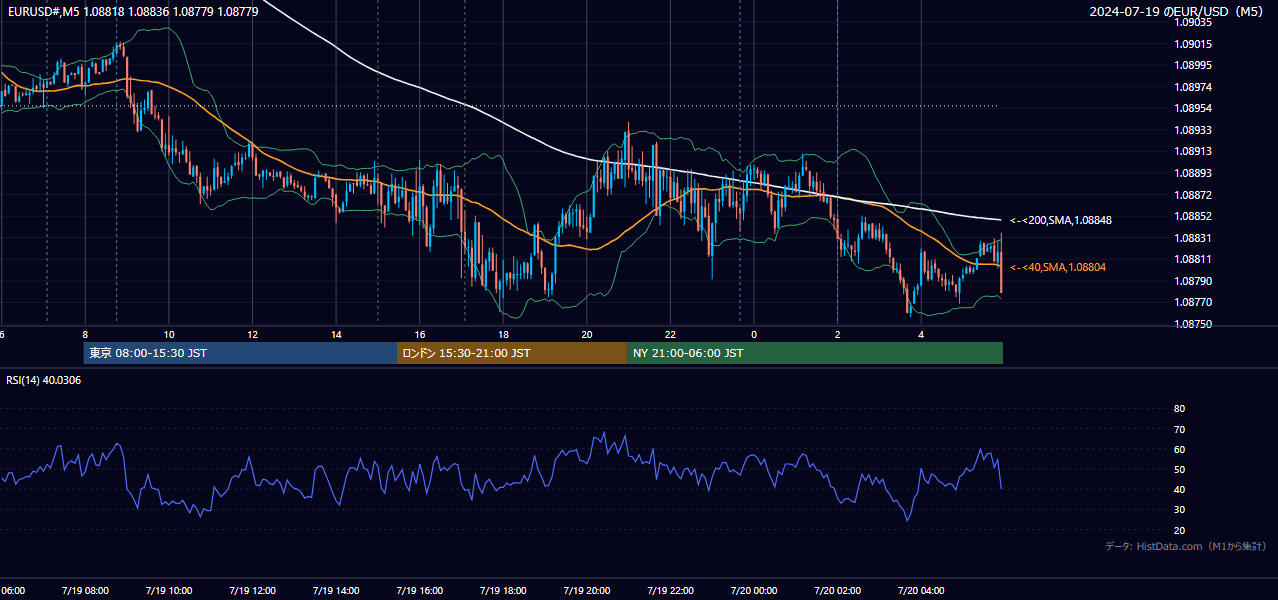Click the HistData.com data source credit

[1185, 546]
